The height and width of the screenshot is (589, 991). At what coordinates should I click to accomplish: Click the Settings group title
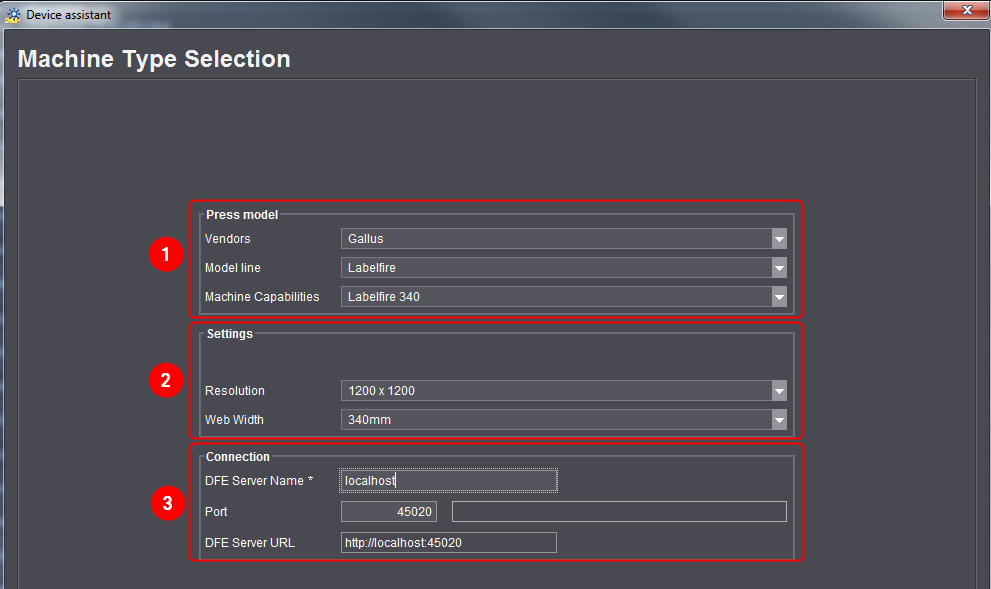[229, 334]
